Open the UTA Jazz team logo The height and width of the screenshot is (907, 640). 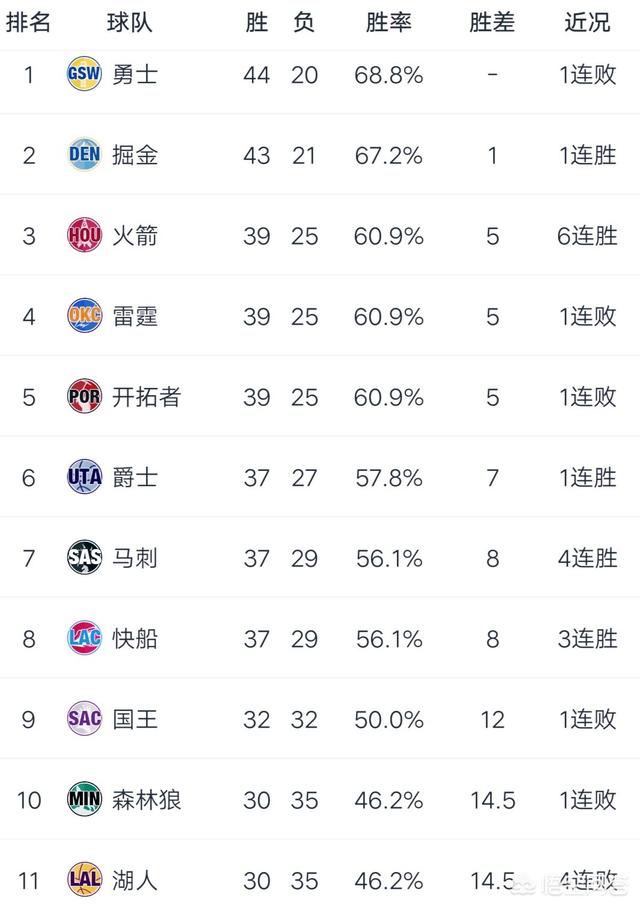tap(84, 477)
